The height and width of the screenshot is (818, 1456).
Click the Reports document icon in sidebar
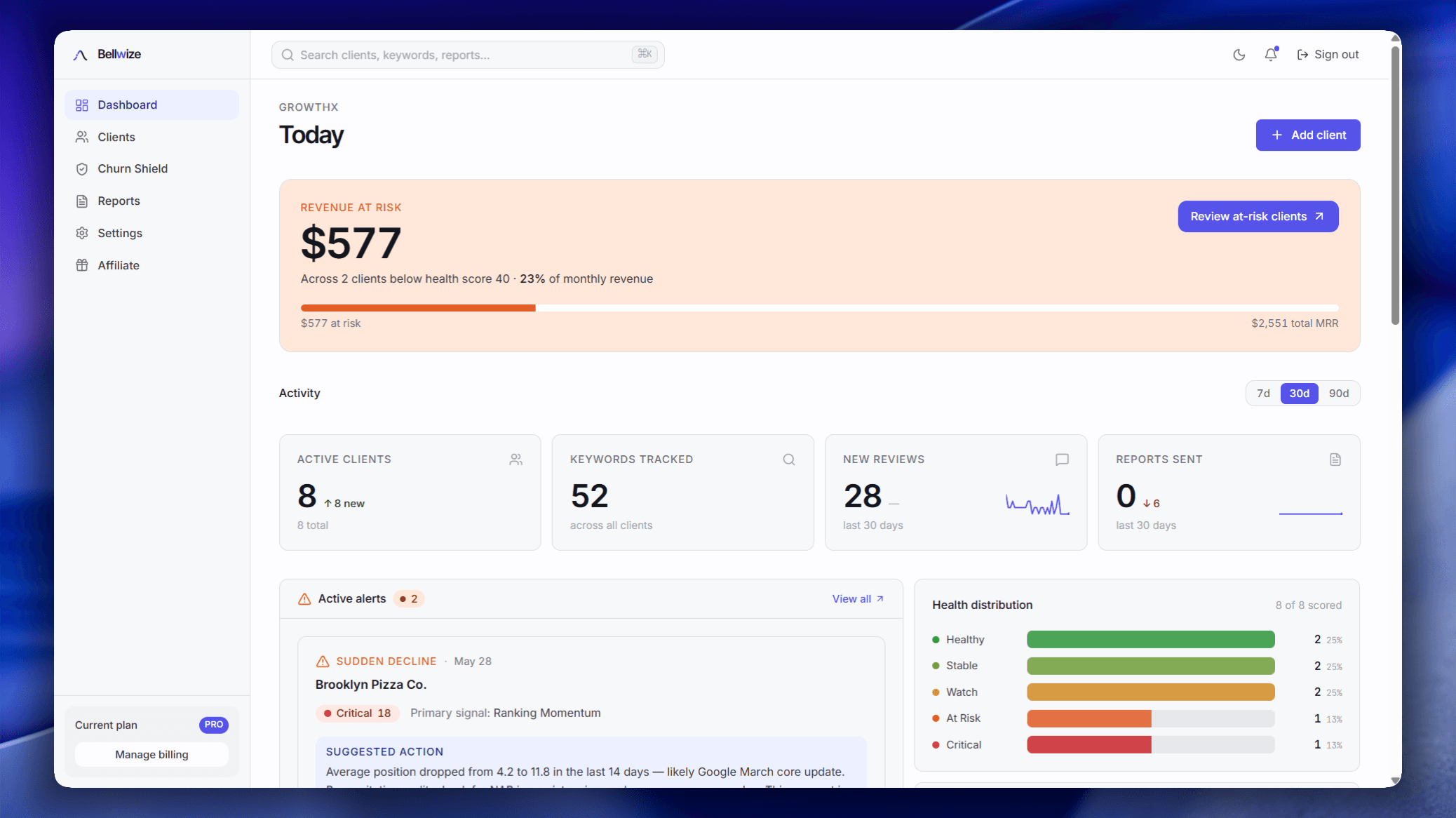tap(82, 201)
